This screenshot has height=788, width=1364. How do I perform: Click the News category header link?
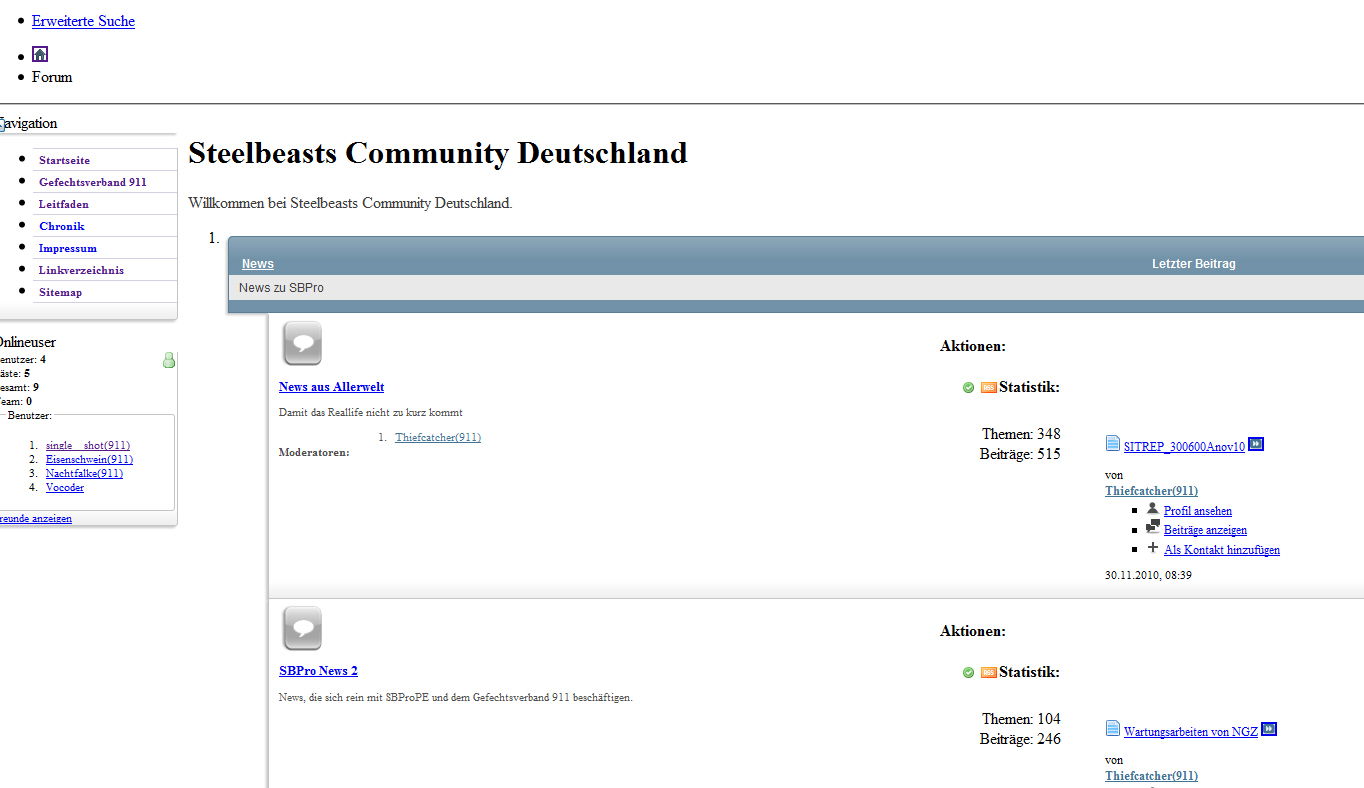coord(257,264)
